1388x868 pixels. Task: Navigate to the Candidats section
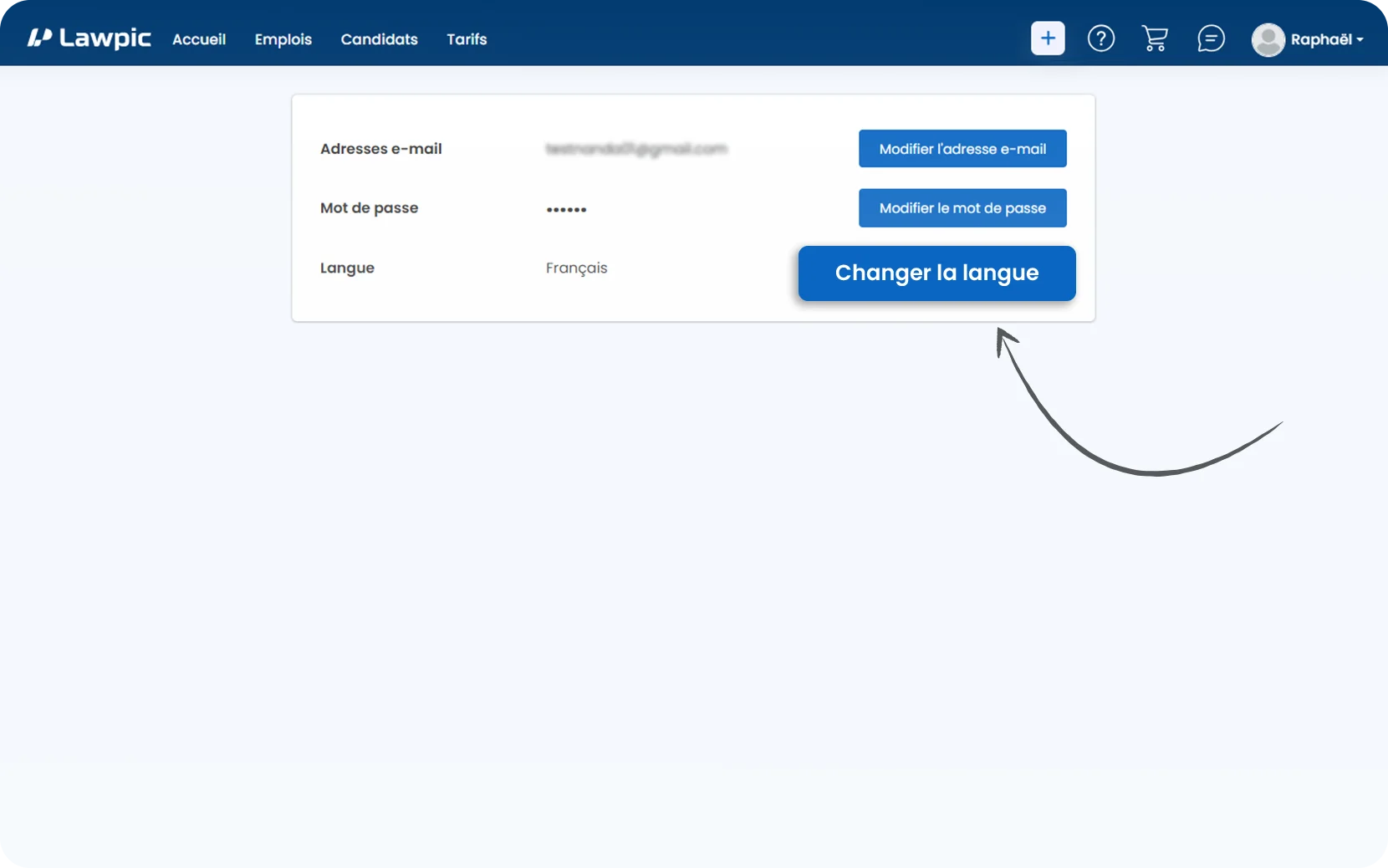379,39
